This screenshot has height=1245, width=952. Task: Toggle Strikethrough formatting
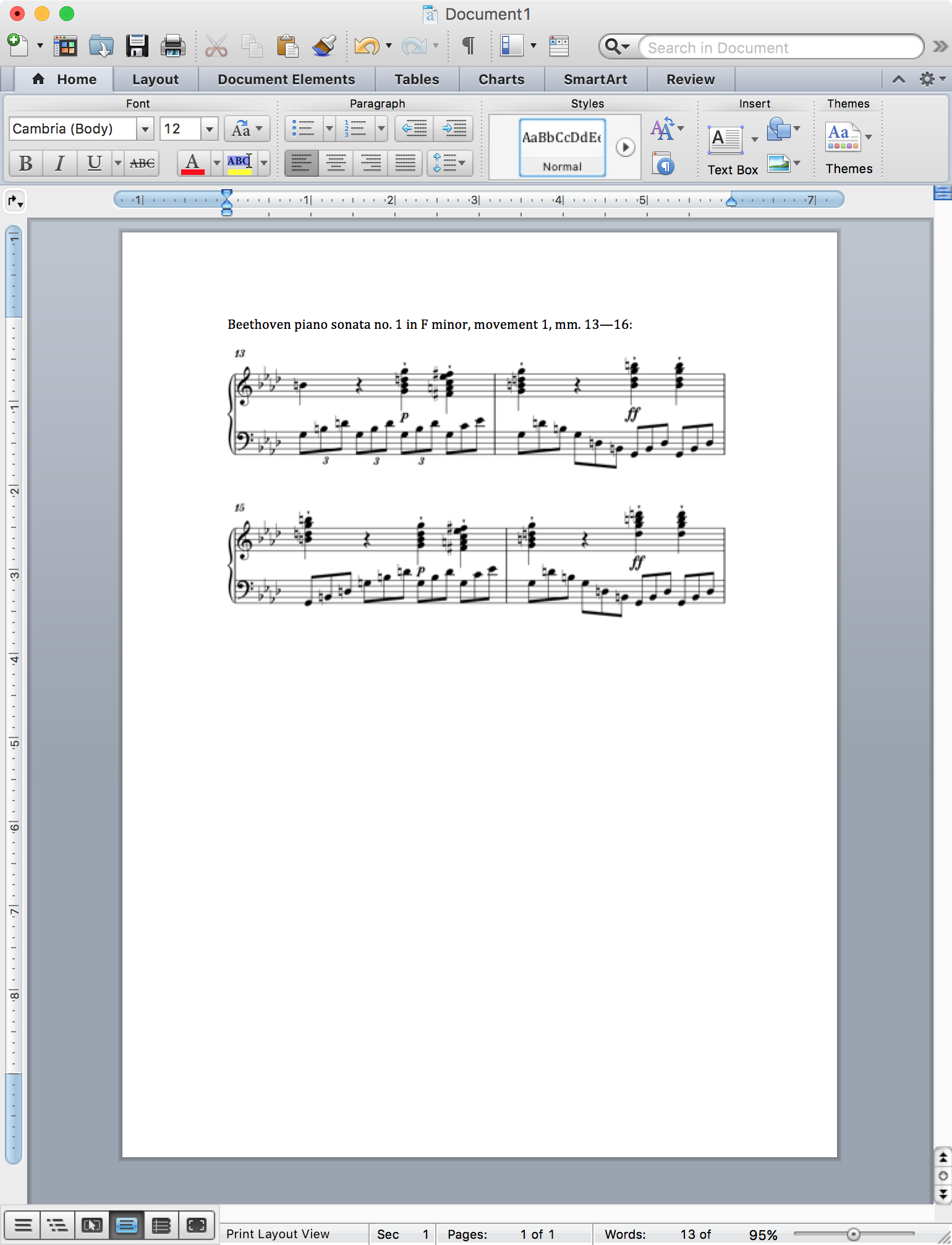[142, 163]
